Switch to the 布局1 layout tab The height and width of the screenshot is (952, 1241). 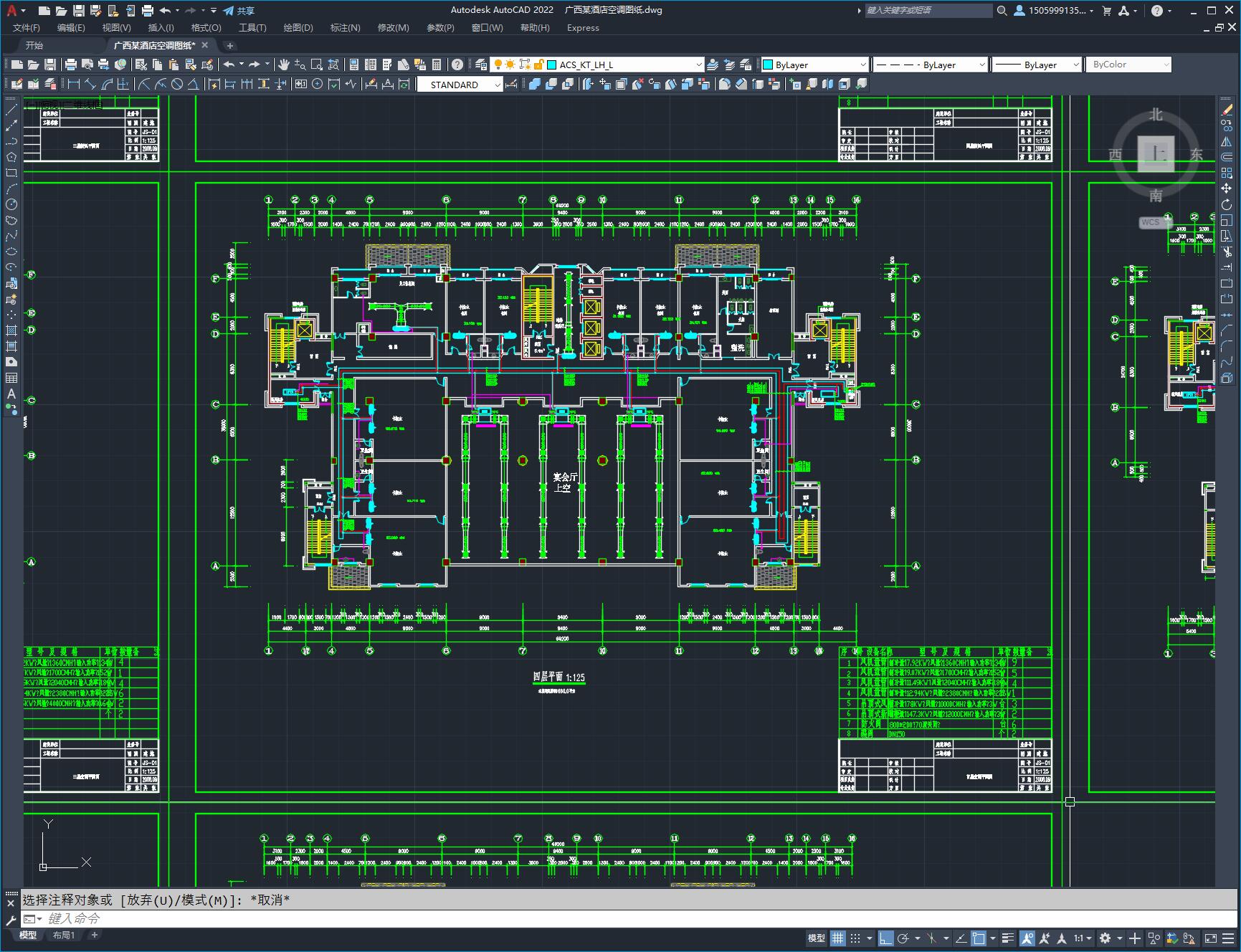pos(64,935)
